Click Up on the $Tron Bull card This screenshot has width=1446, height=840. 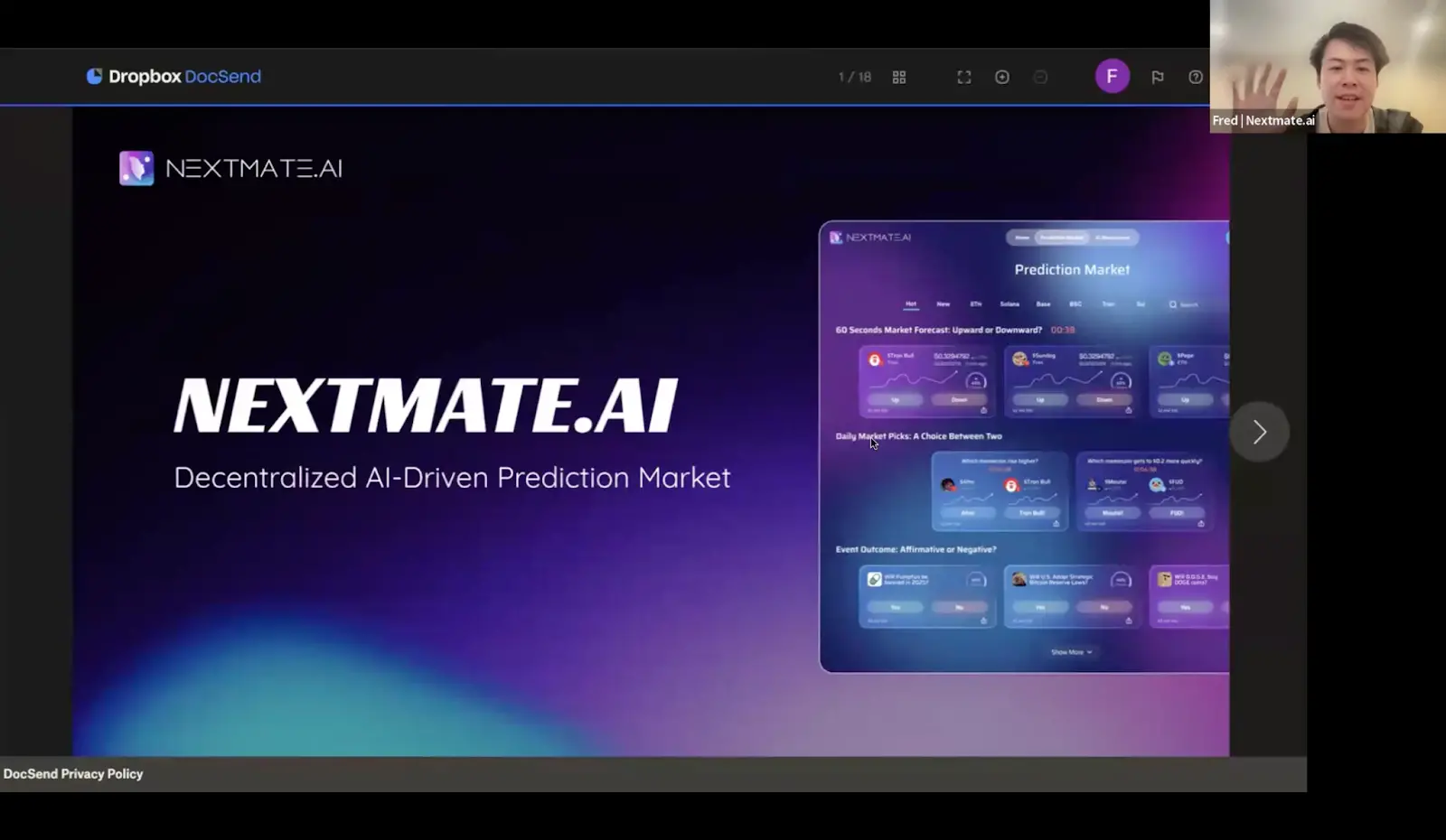click(x=896, y=399)
